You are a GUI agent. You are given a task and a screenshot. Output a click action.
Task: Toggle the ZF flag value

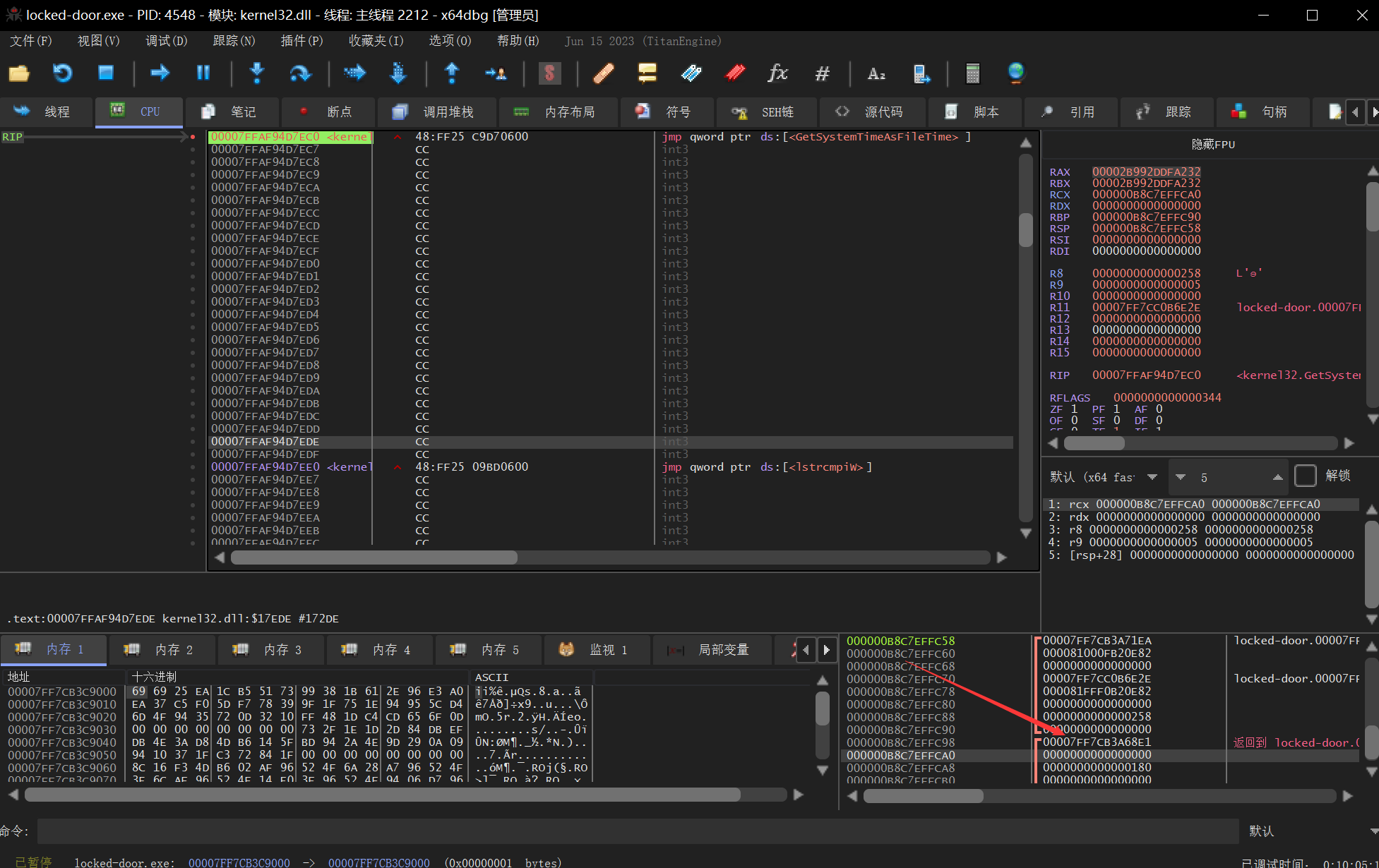coord(1074,409)
